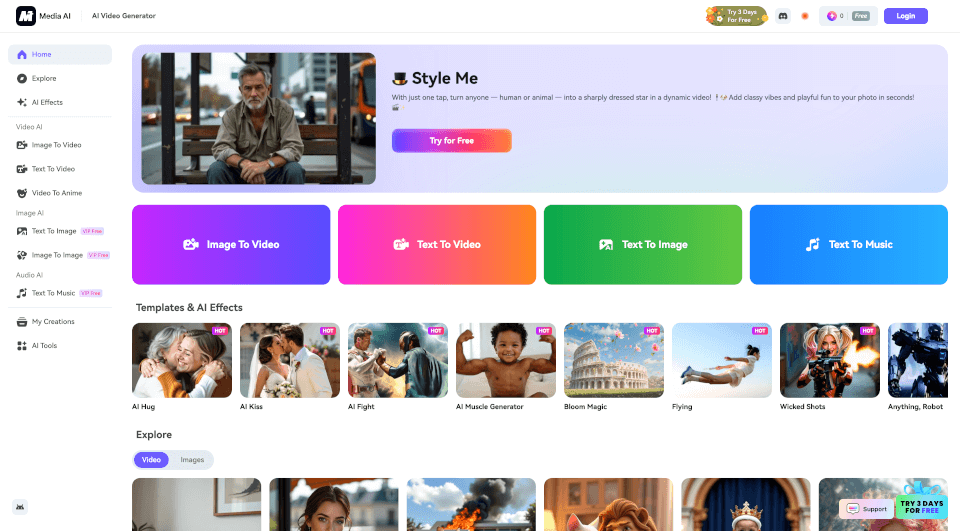Select the Video tab under Explore
Screen dimensions: 960x531
coord(151,460)
